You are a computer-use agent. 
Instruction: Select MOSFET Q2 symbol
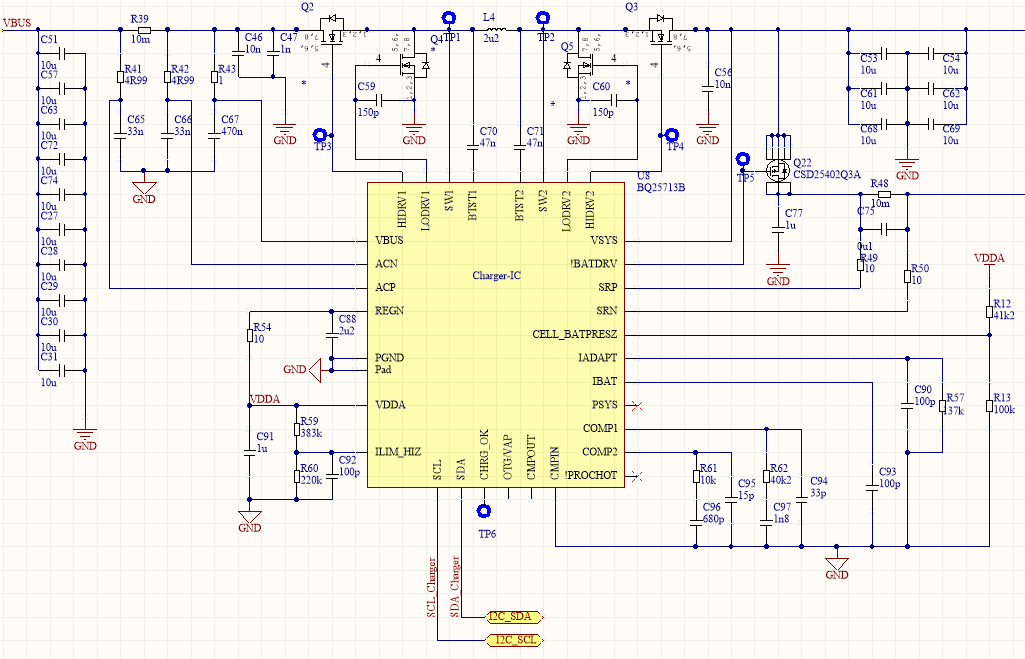pyautogui.click(x=333, y=31)
